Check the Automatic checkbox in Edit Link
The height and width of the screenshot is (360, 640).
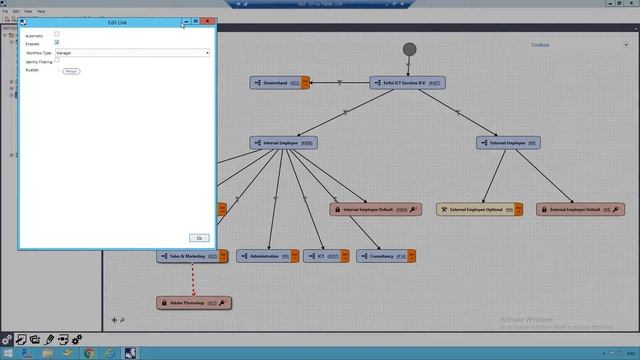57,34
